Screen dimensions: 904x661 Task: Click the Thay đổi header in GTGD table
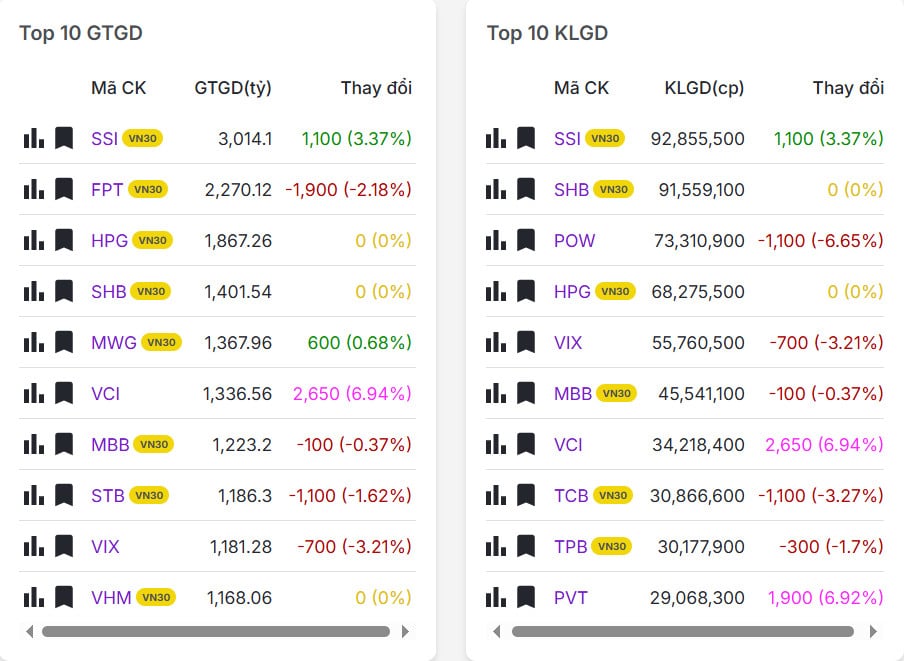(376, 88)
